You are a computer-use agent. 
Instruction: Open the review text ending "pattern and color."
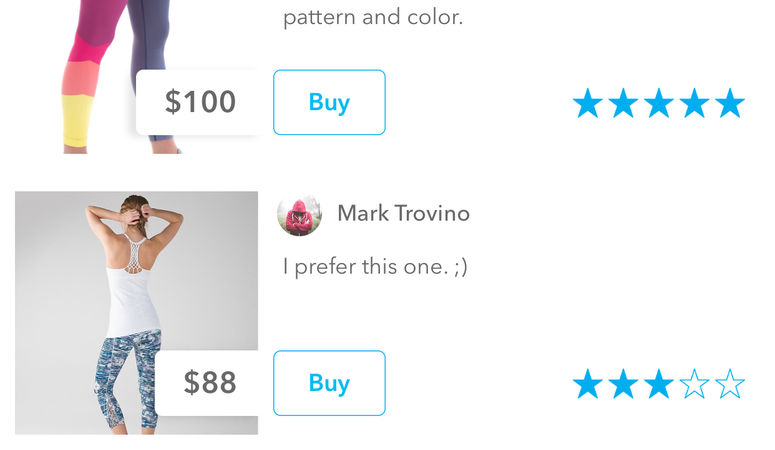tap(373, 18)
